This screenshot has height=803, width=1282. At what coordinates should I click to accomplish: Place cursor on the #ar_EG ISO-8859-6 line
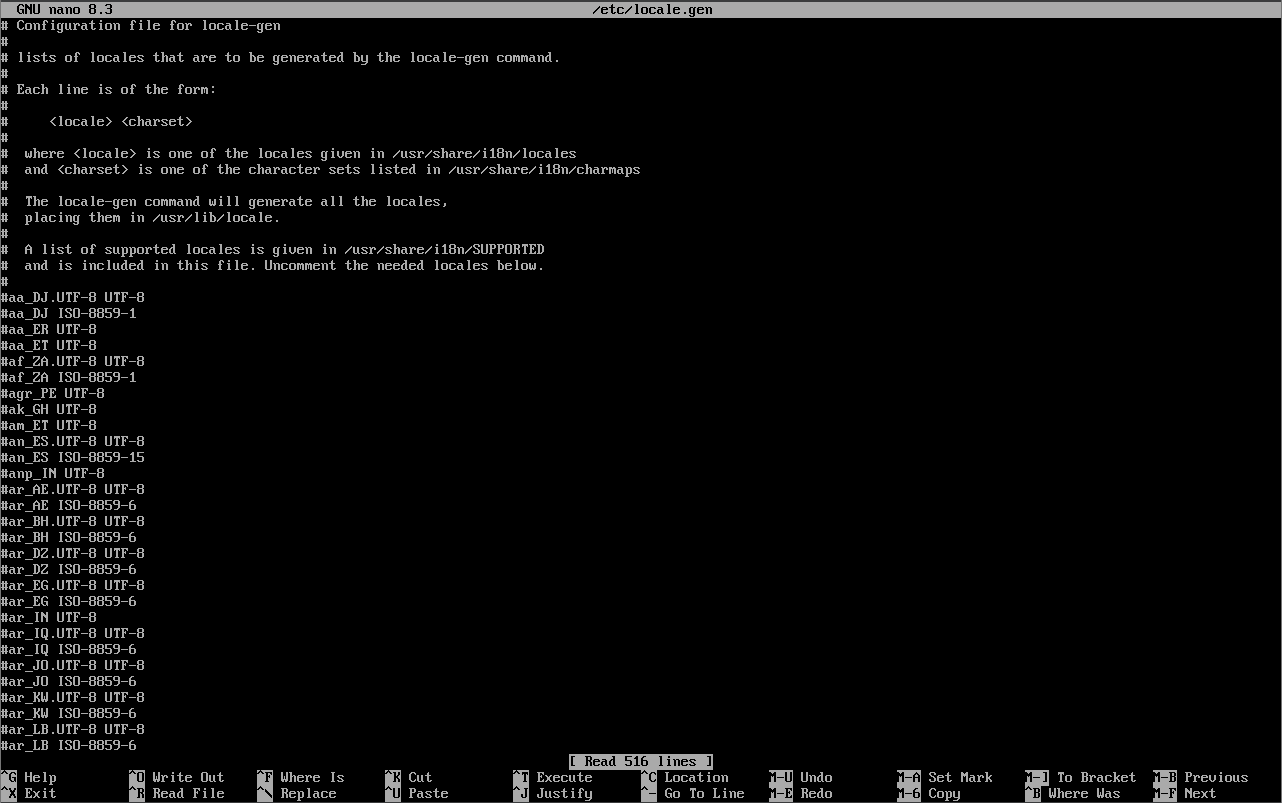pyautogui.click(x=68, y=601)
